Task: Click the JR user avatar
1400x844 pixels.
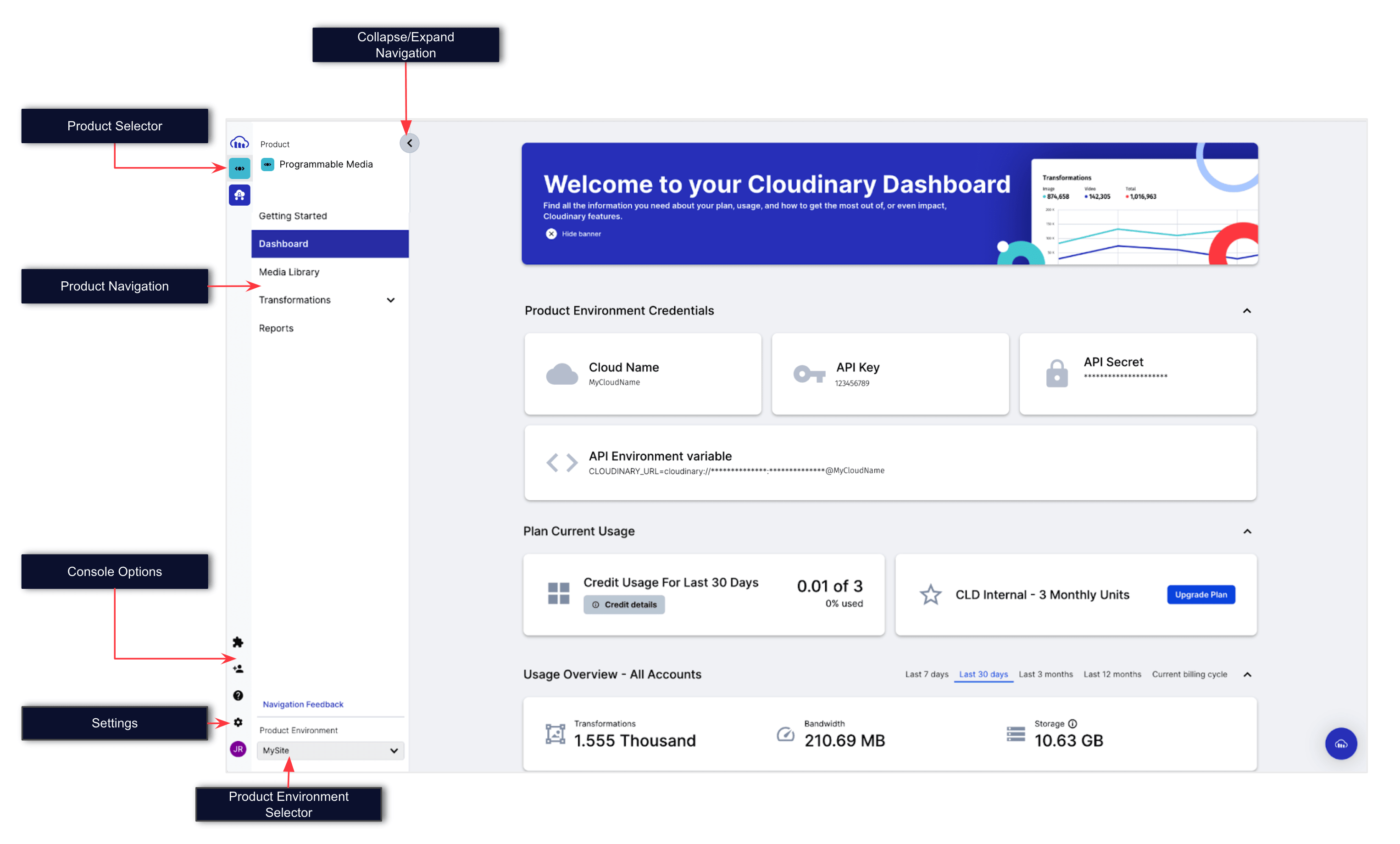Action: [x=238, y=749]
